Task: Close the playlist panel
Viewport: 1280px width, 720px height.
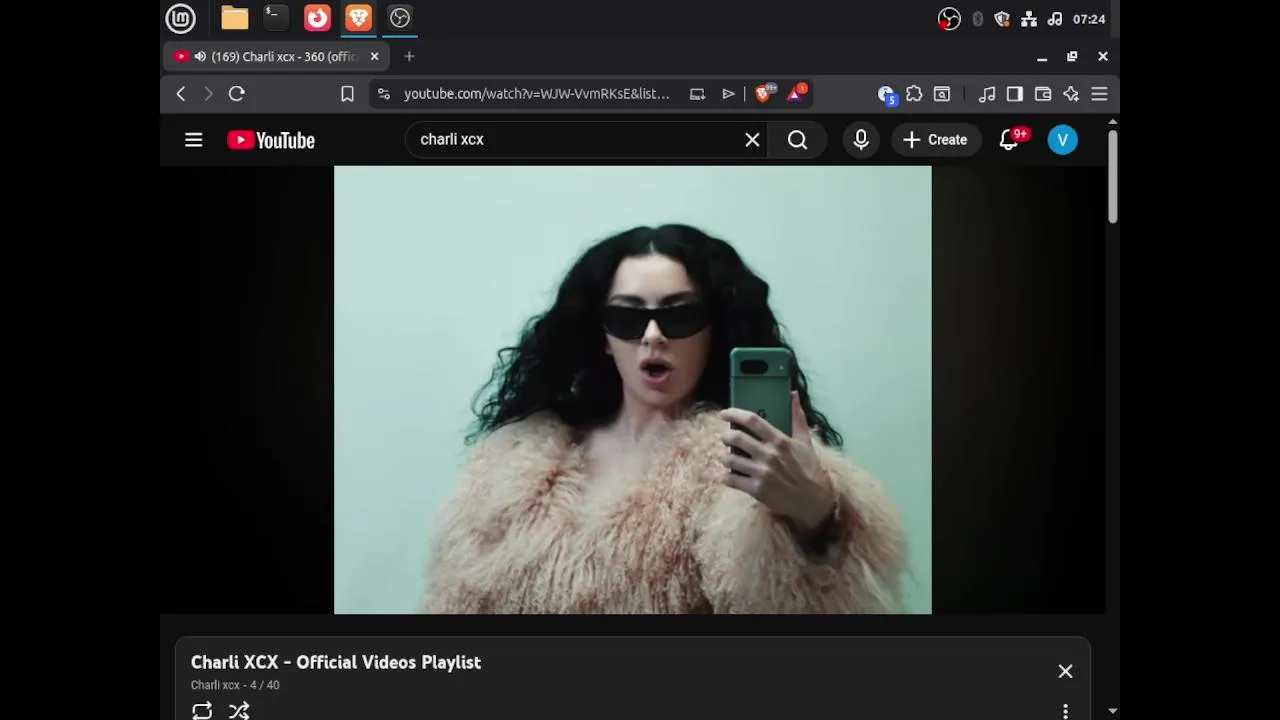Action: [1065, 671]
